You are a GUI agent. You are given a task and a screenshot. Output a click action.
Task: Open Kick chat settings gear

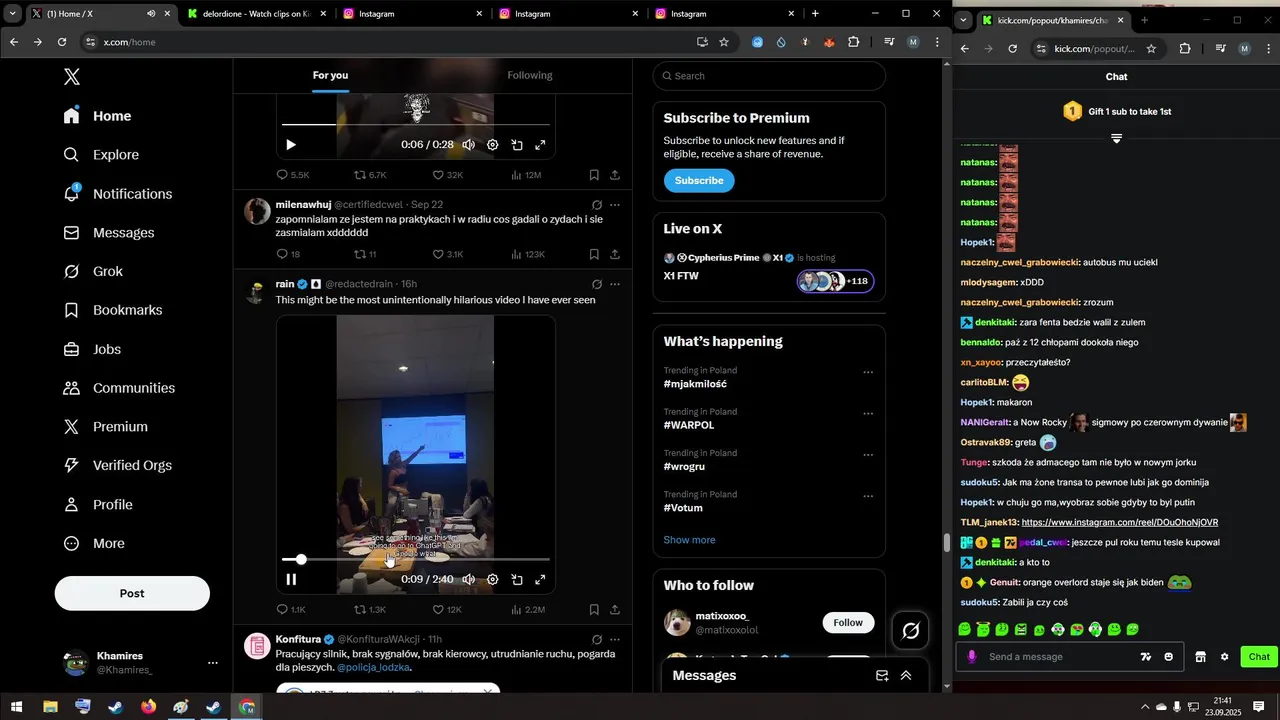click(1225, 657)
